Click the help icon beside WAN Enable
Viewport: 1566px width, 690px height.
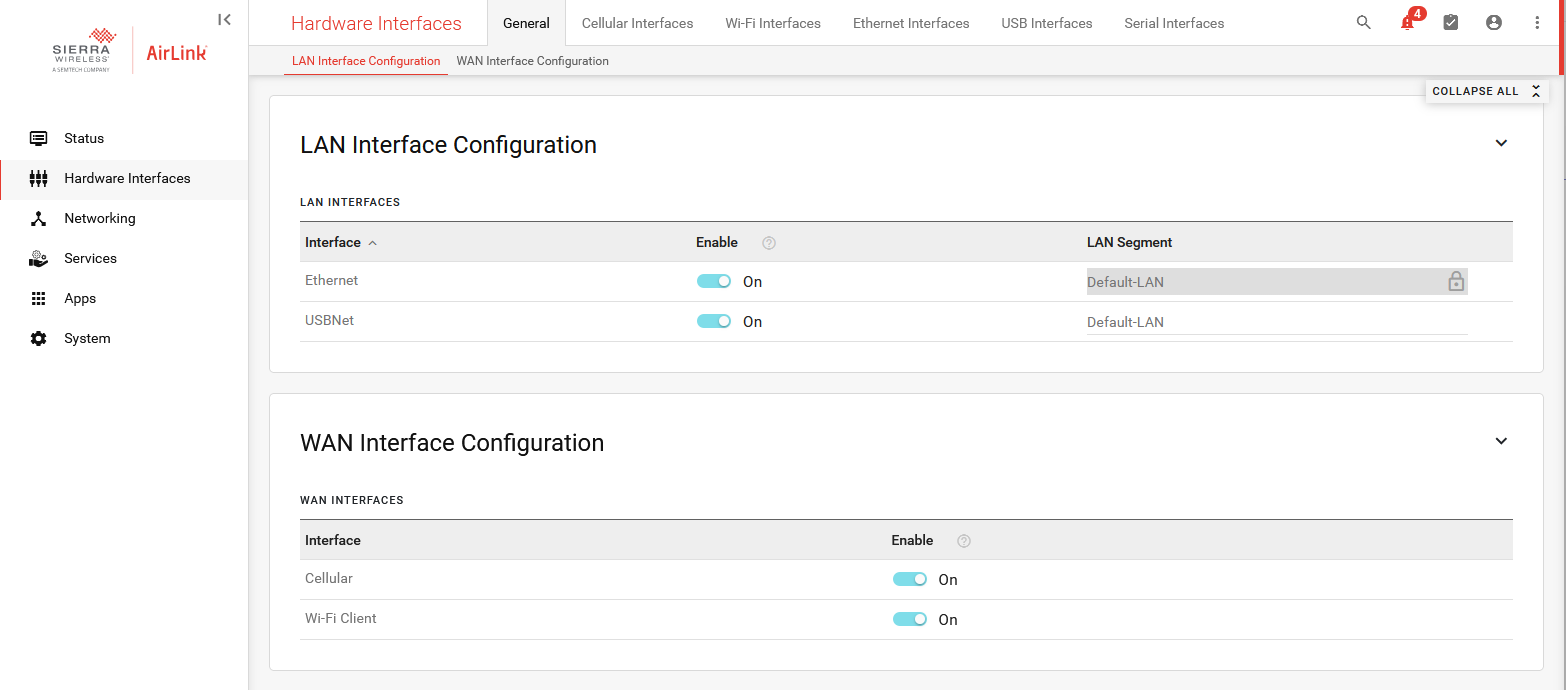point(964,541)
